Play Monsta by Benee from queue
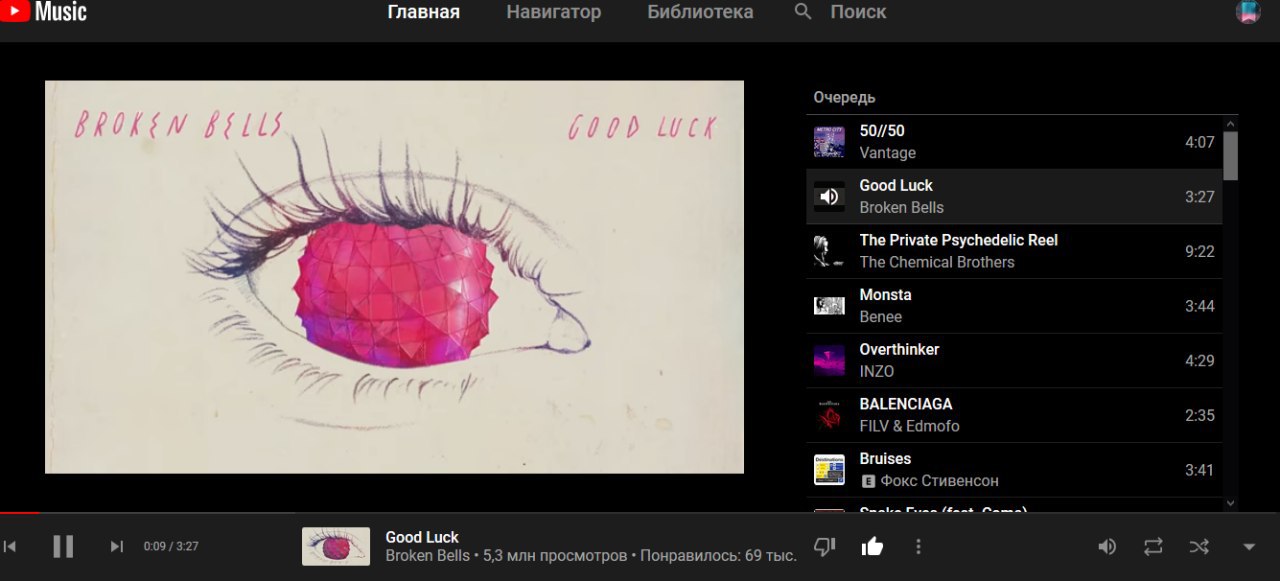This screenshot has height=581, width=1280. [x=1014, y=306]
